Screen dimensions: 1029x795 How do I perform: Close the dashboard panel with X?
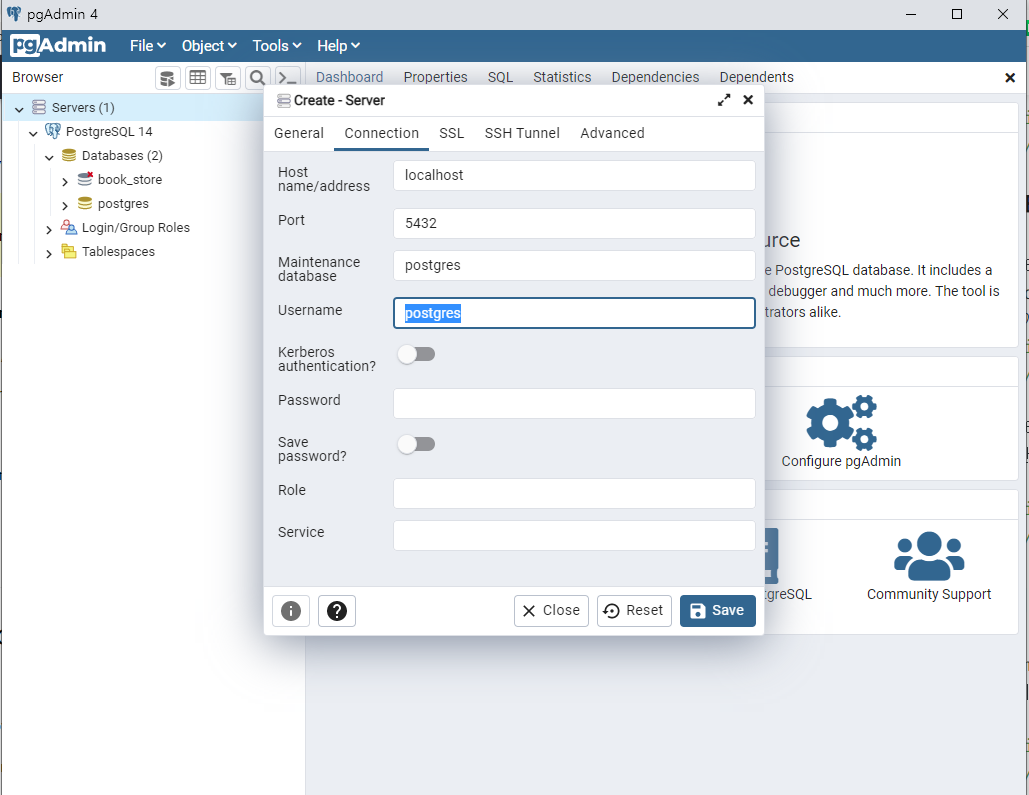(1010, 77)
